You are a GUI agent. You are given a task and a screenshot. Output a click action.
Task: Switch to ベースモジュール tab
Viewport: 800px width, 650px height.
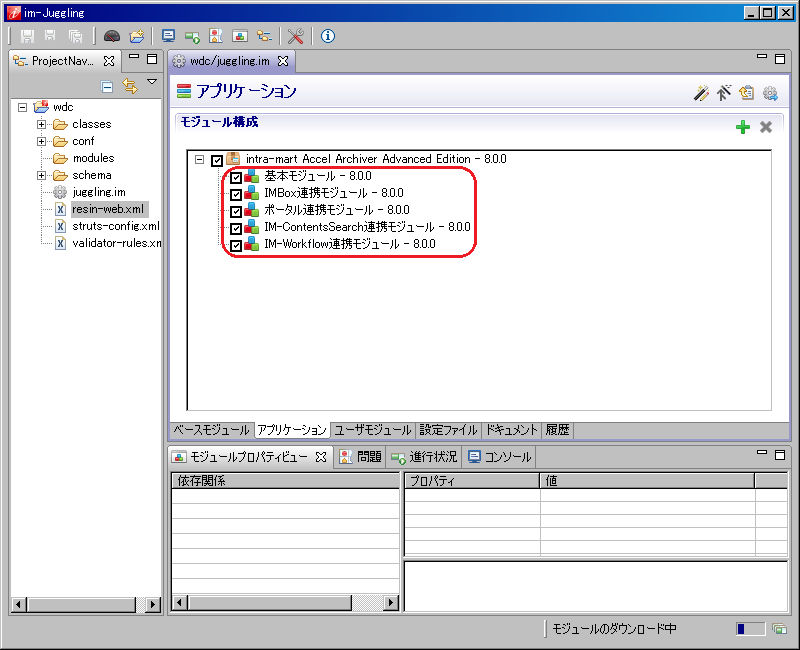(x=211, y=430)
